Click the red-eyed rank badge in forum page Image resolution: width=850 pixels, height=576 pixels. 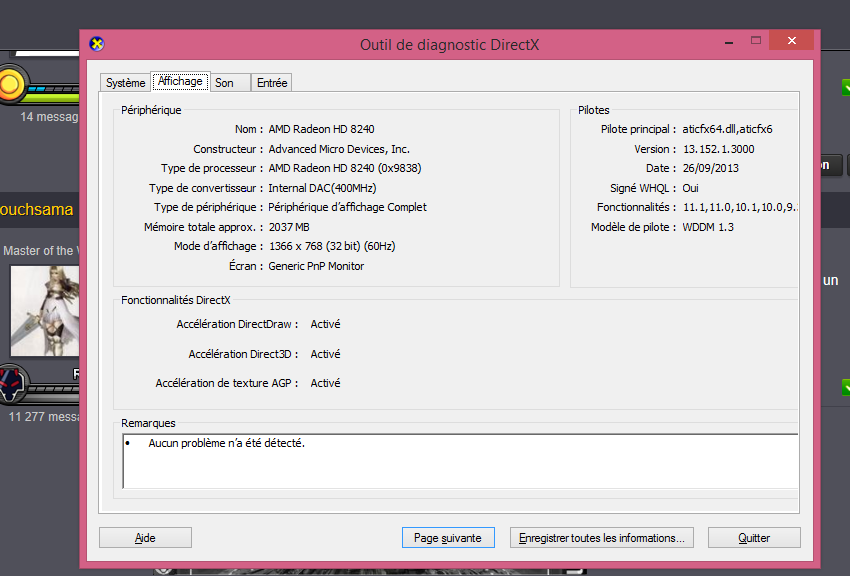click(12, 384)
